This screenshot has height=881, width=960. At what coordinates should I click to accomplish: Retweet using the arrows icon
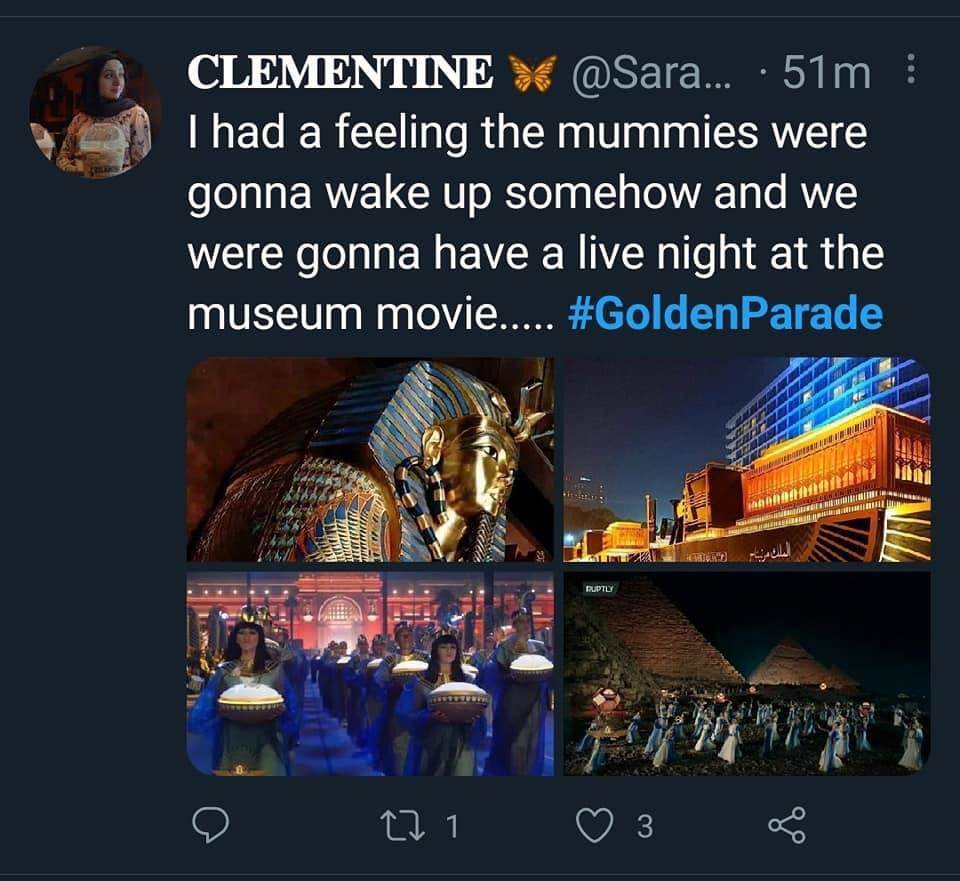pos(402,826)
